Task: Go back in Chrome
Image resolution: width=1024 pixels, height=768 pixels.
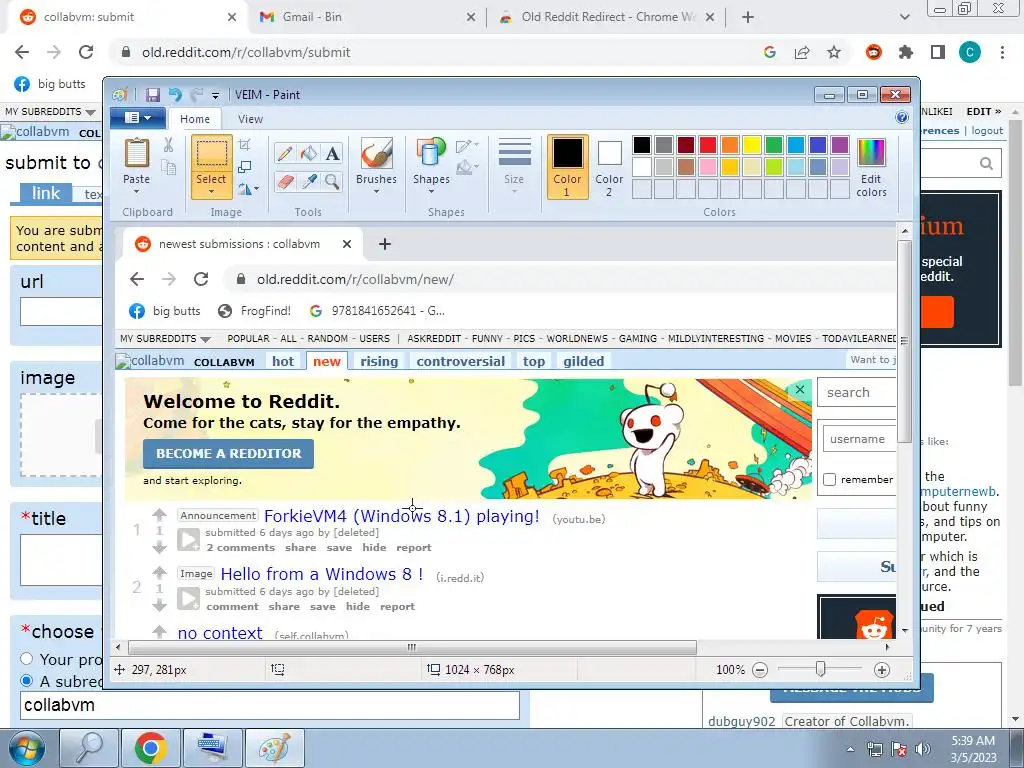Action: coord(22,52)
